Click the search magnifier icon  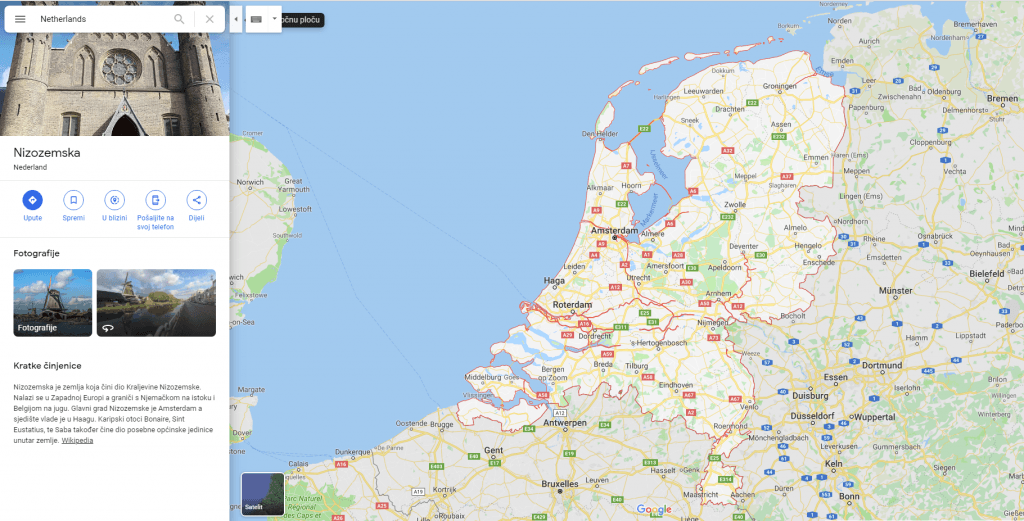pyautogui.click(x=179, y=19)
